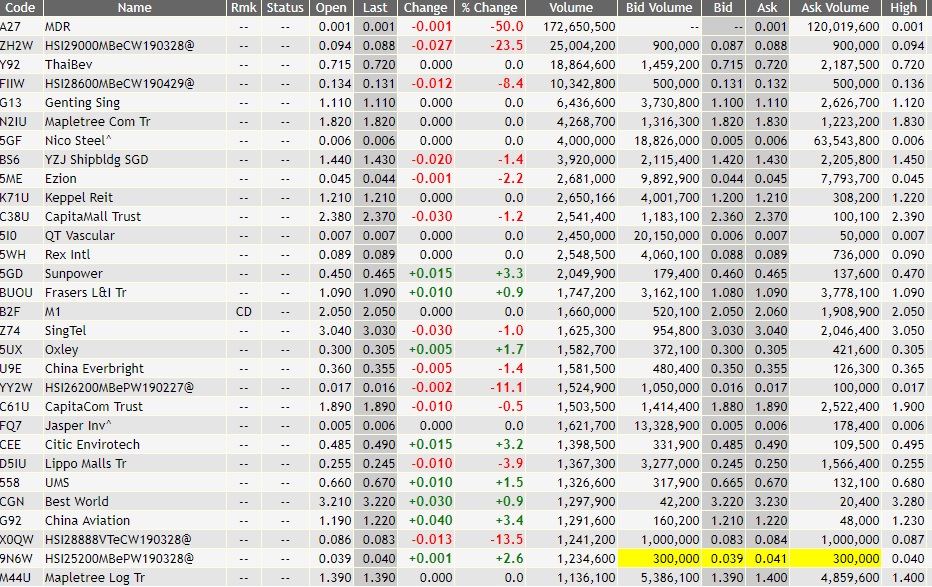Image resolution: width=932 pixels, height=587 pixels.
Task: Select CapitaCom Trust stock name
Action: 94,407
